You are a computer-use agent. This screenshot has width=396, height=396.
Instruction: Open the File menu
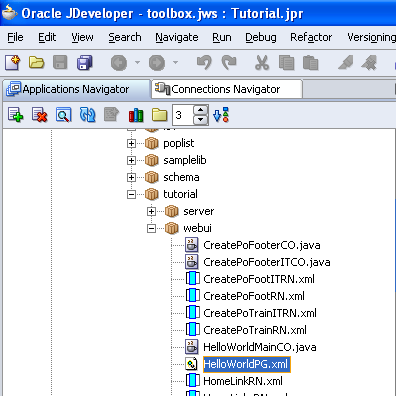pyautogui.click(x=15, y=37)
